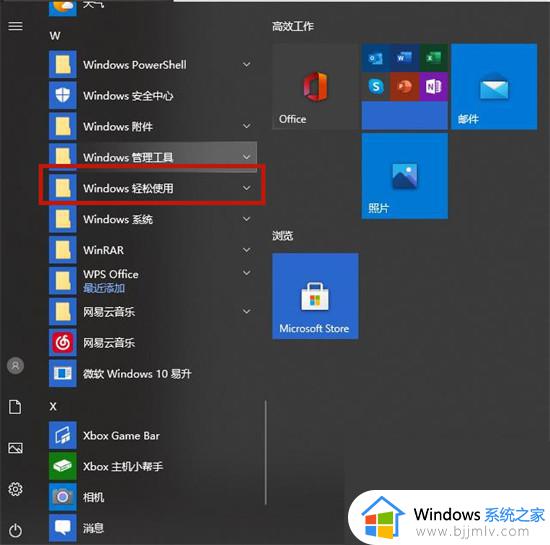This screenshot has width=550, height=545.
Task: Open Documents from Start sidebar
Action: pos(15,407)
